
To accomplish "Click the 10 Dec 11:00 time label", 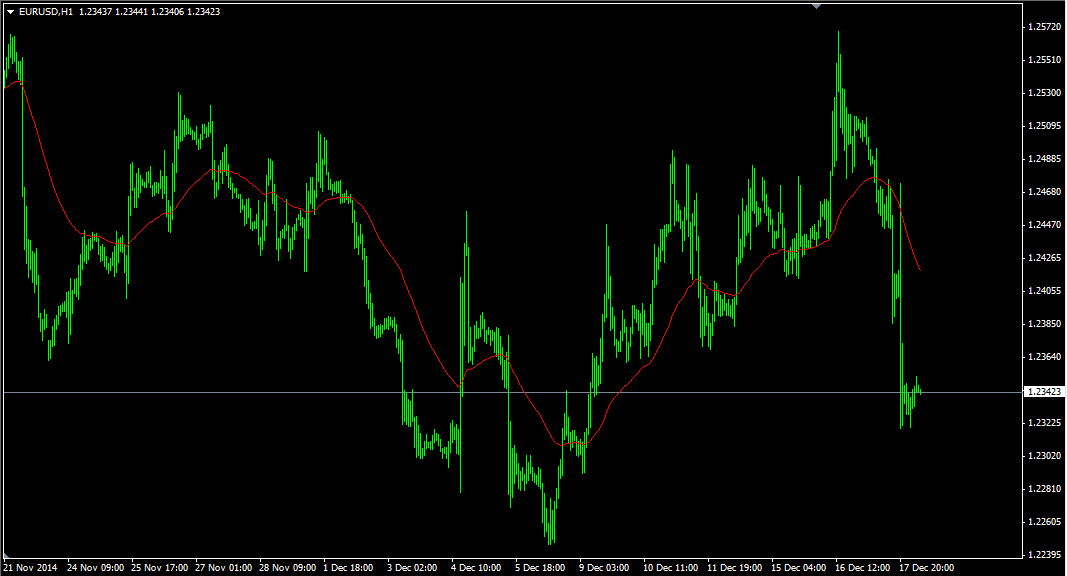I will click(670, 568).
